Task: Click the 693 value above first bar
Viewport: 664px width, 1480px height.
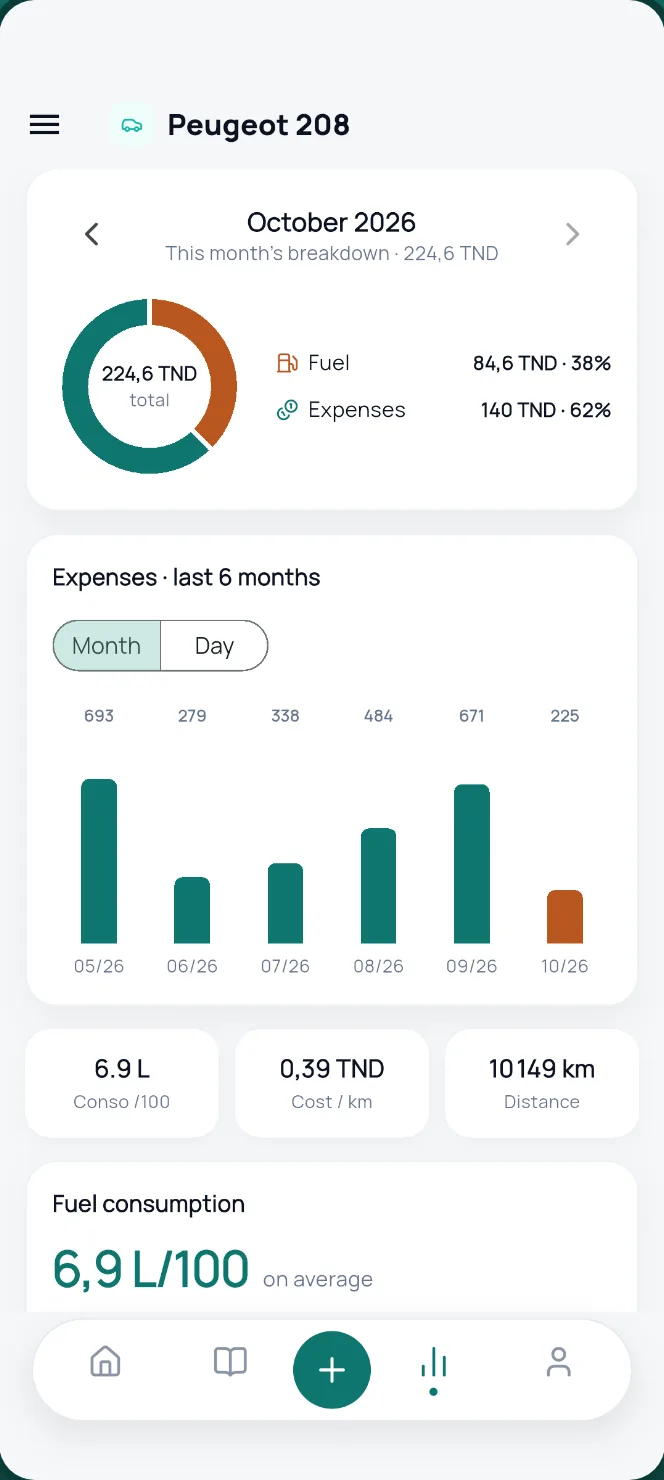Action: [x=99, y=716]
